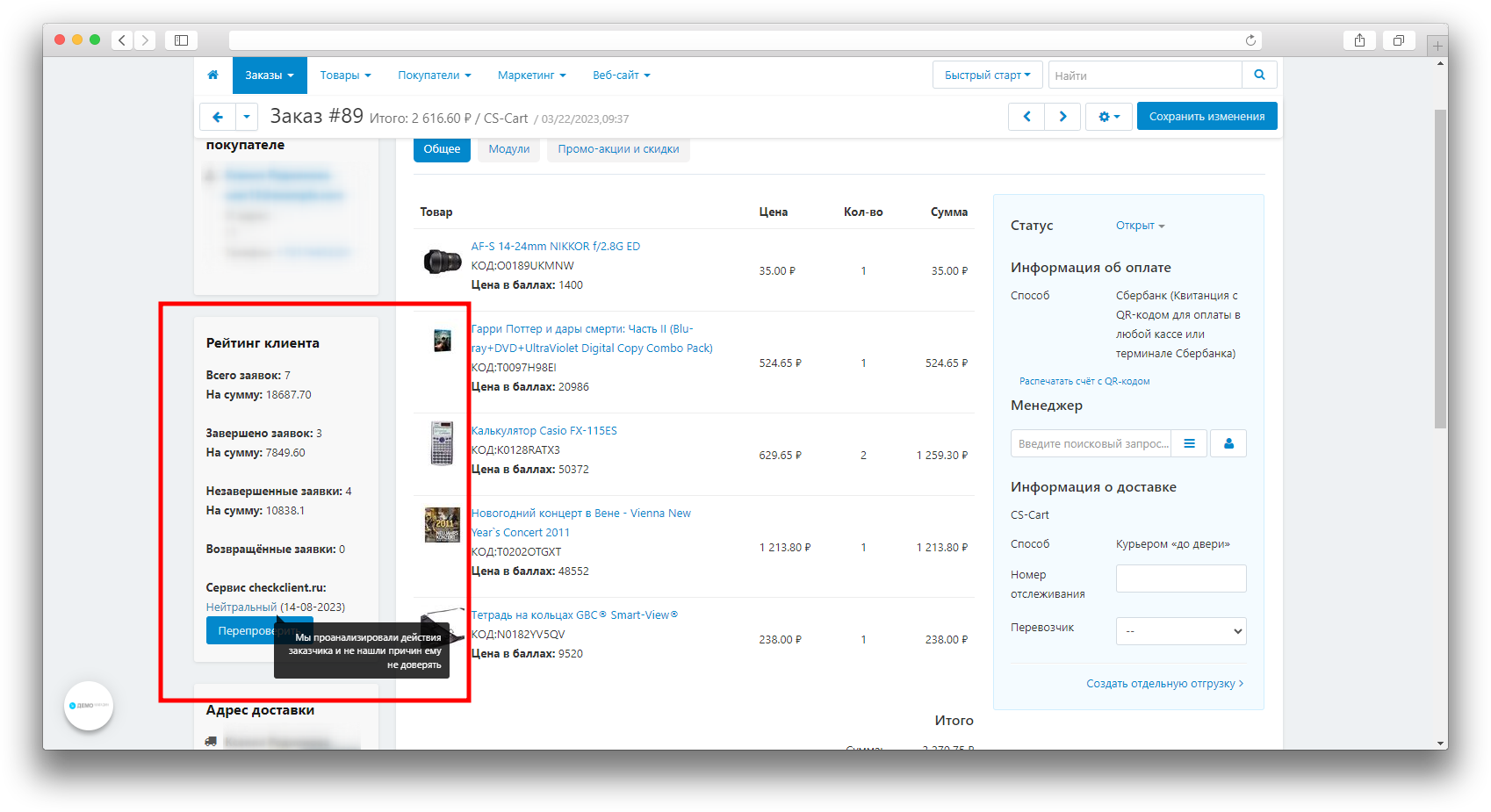The height and width of the screenshot is (812, 1491).
Task: Focus Номер отслеживания input field
Action: click(1181, 578)
